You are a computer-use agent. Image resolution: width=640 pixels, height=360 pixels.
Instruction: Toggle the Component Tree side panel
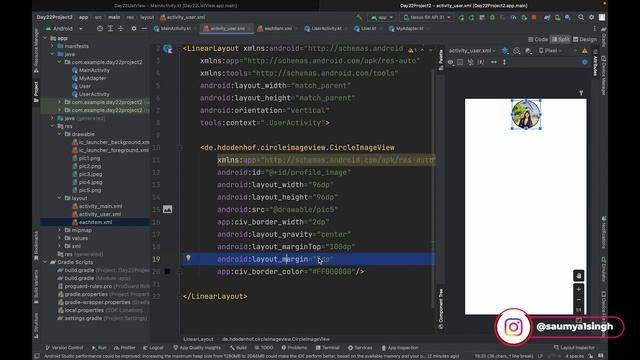[441, 309]
